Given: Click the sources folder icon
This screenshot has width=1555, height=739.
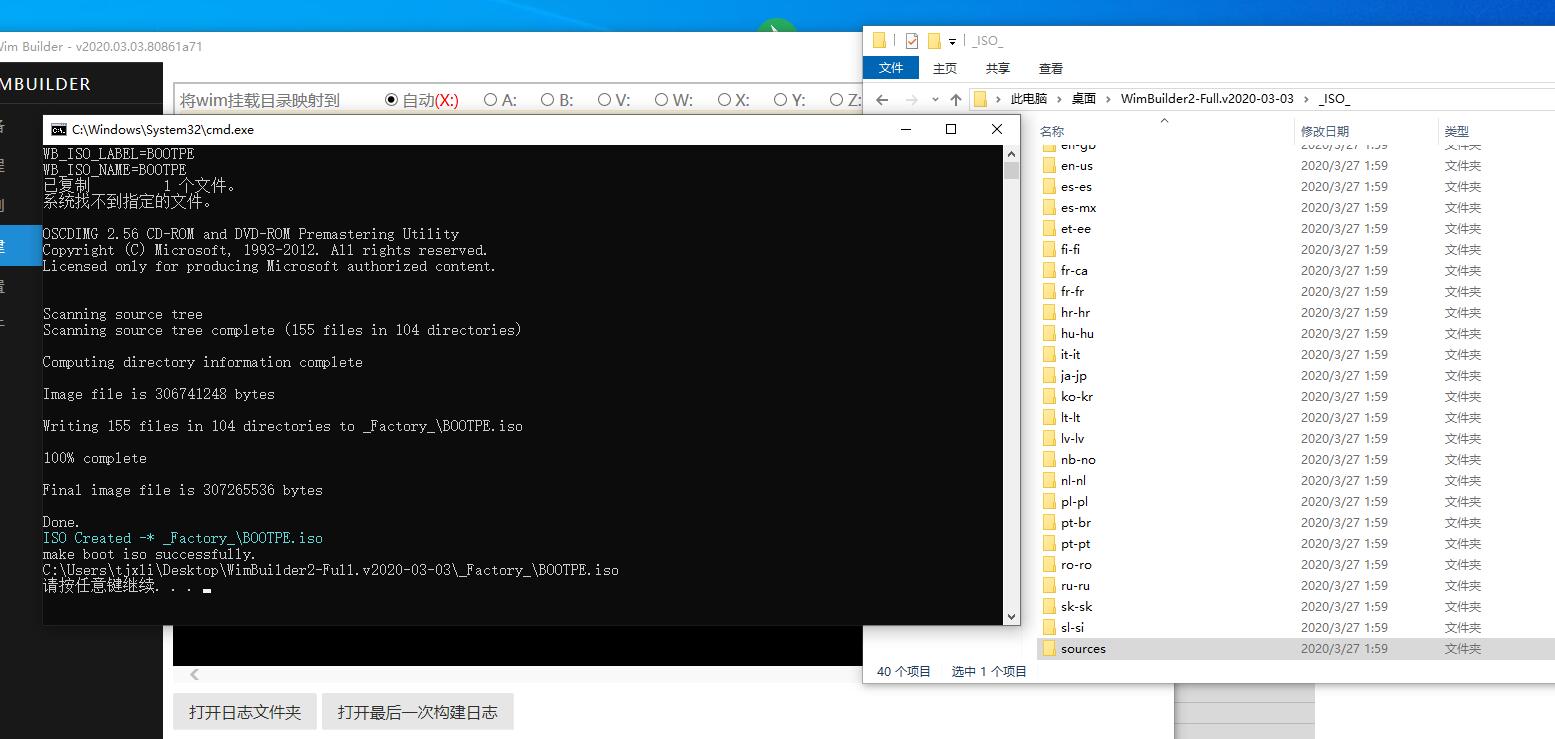Looking at the screenshot, I should [x=1049, y=649].
